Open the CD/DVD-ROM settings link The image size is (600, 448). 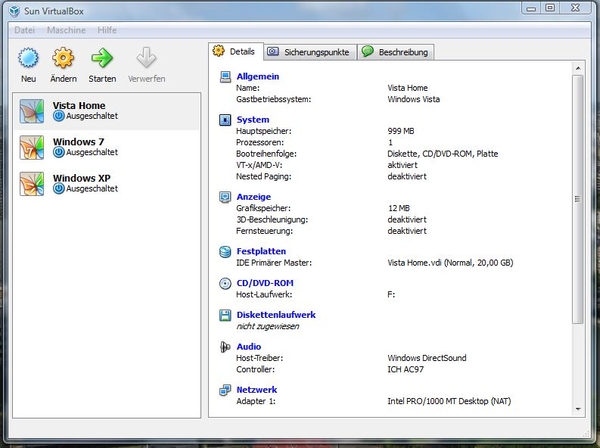[x=265, y=283]
